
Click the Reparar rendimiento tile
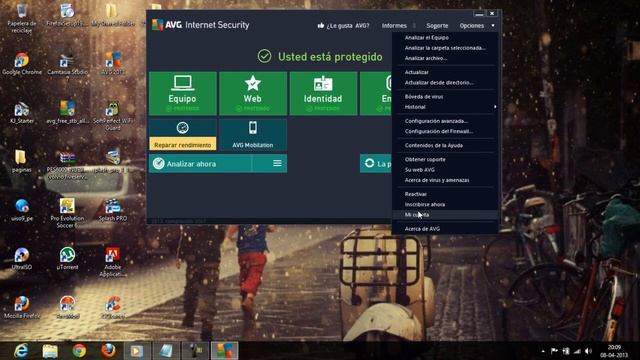[182, 135]
